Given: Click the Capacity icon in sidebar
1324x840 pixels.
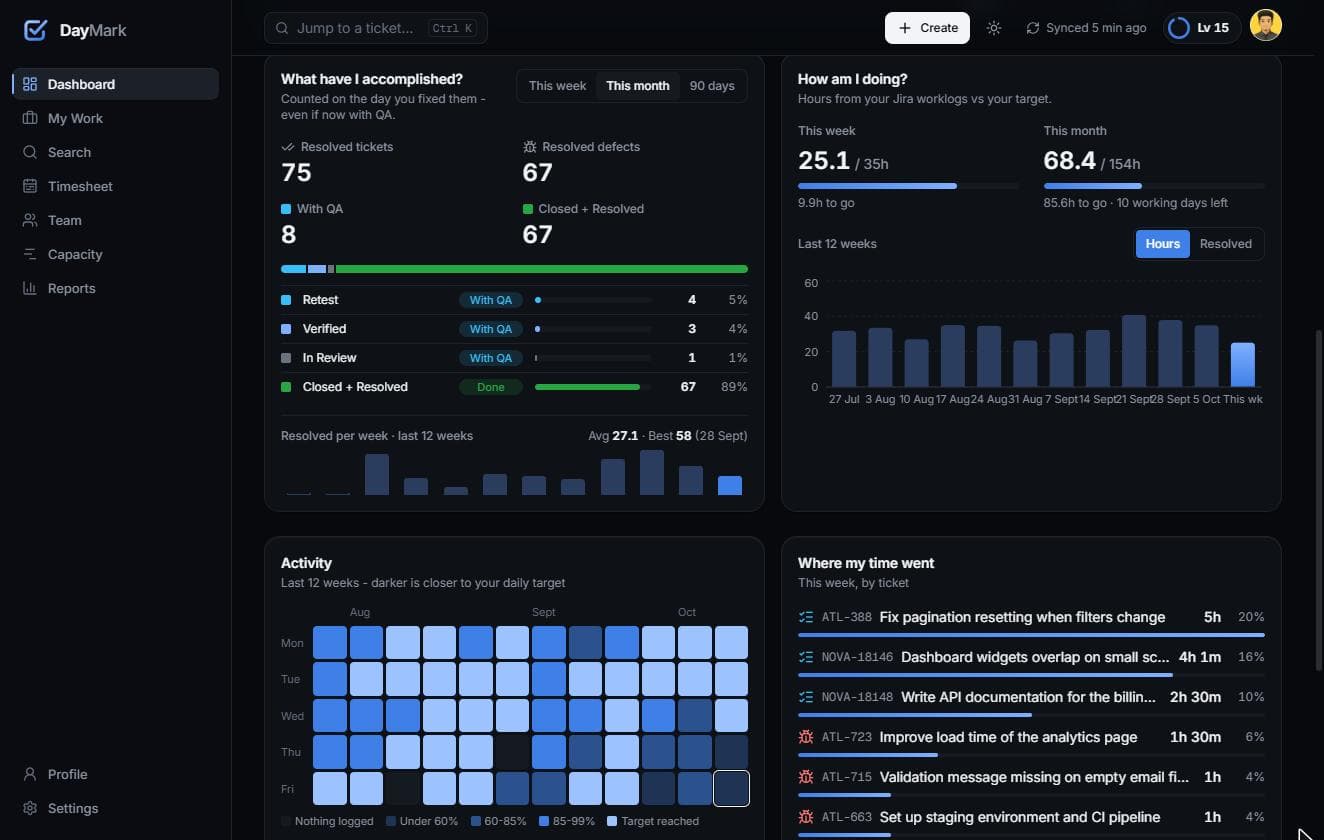Looking at the screenshot, I should point(30,254).
